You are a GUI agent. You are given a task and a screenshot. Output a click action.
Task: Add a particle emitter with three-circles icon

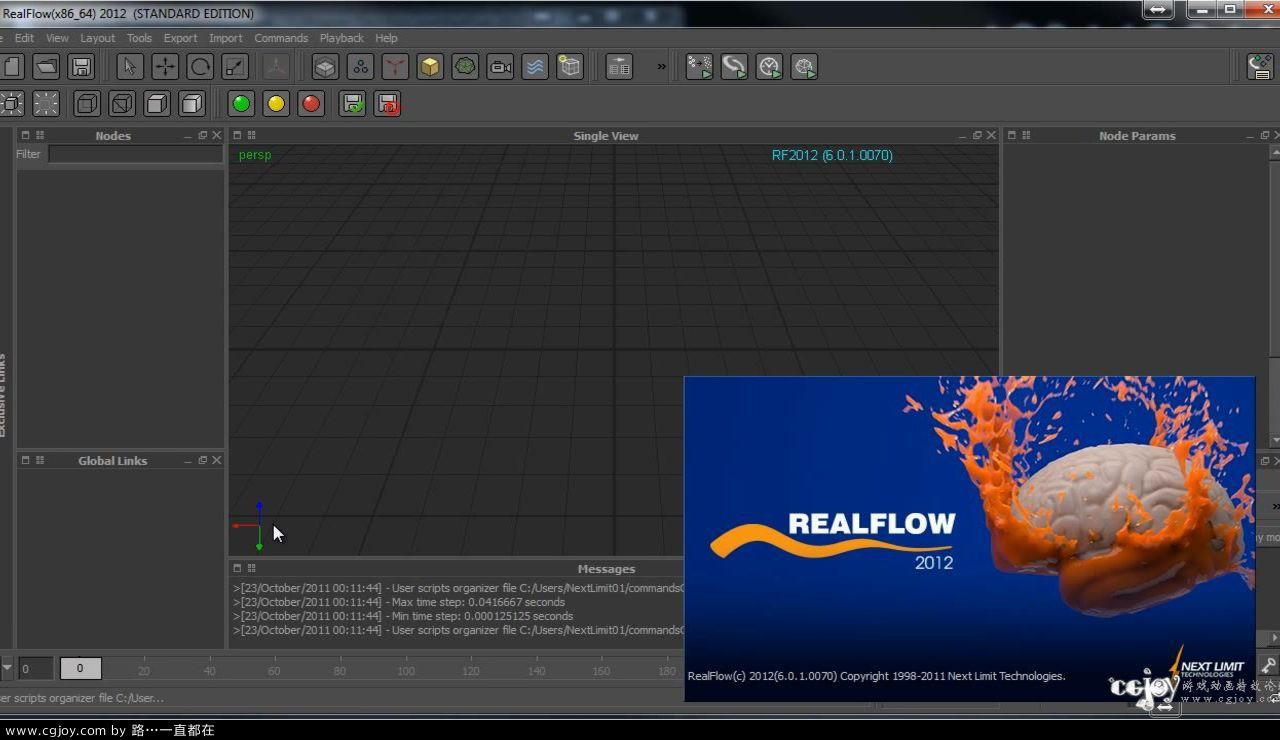pos(360,67)
